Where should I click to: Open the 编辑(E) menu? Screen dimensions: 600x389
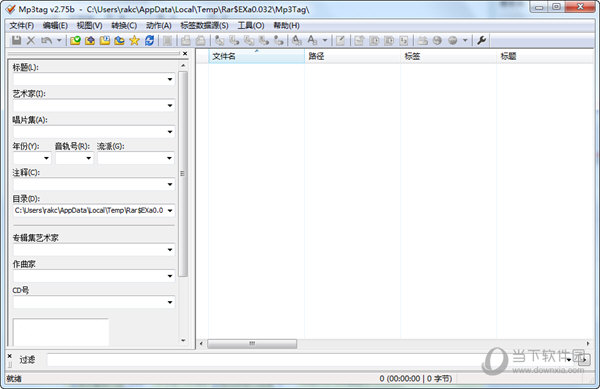pos(55,26)
